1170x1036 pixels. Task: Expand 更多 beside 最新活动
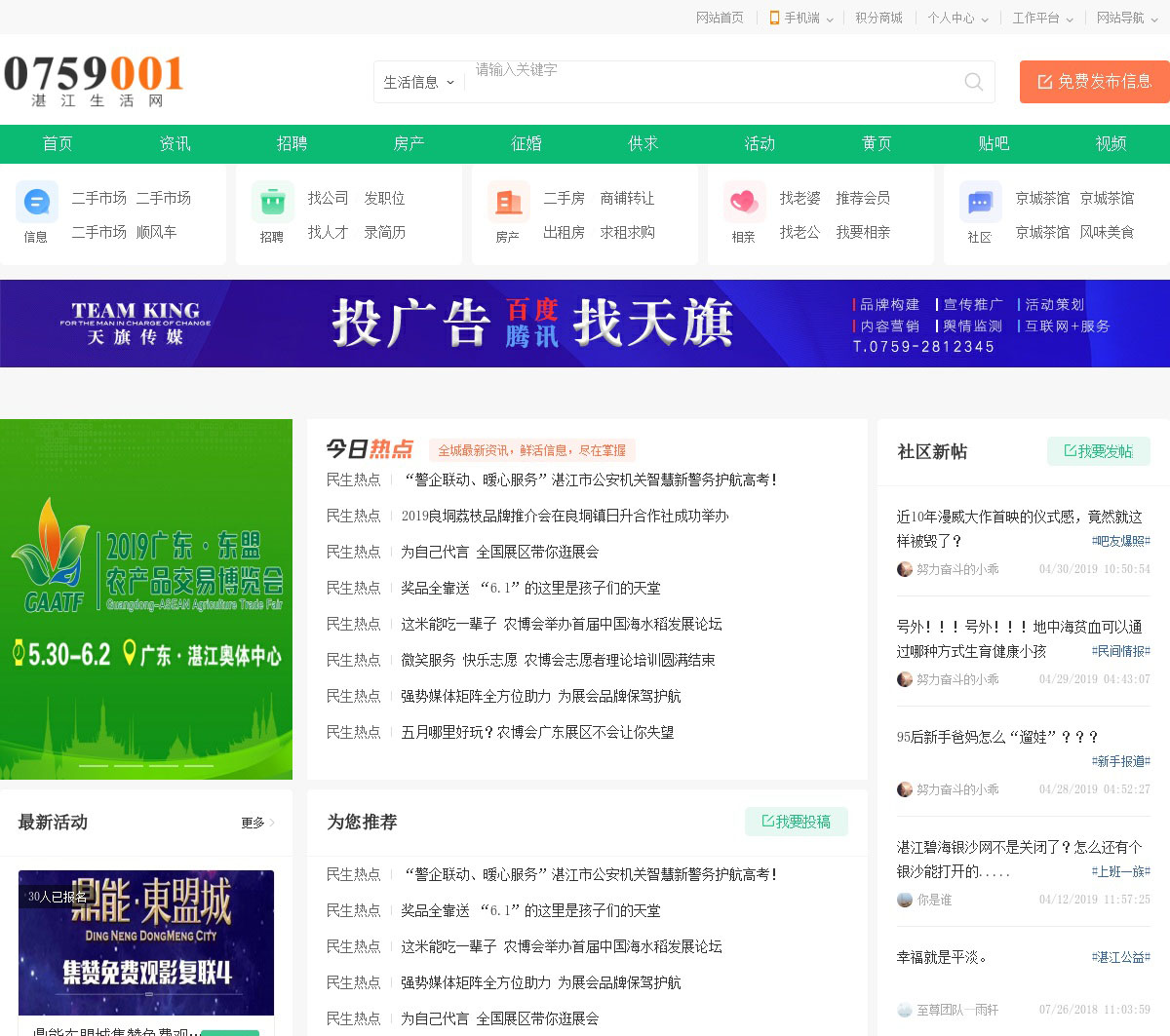[257, 823]
